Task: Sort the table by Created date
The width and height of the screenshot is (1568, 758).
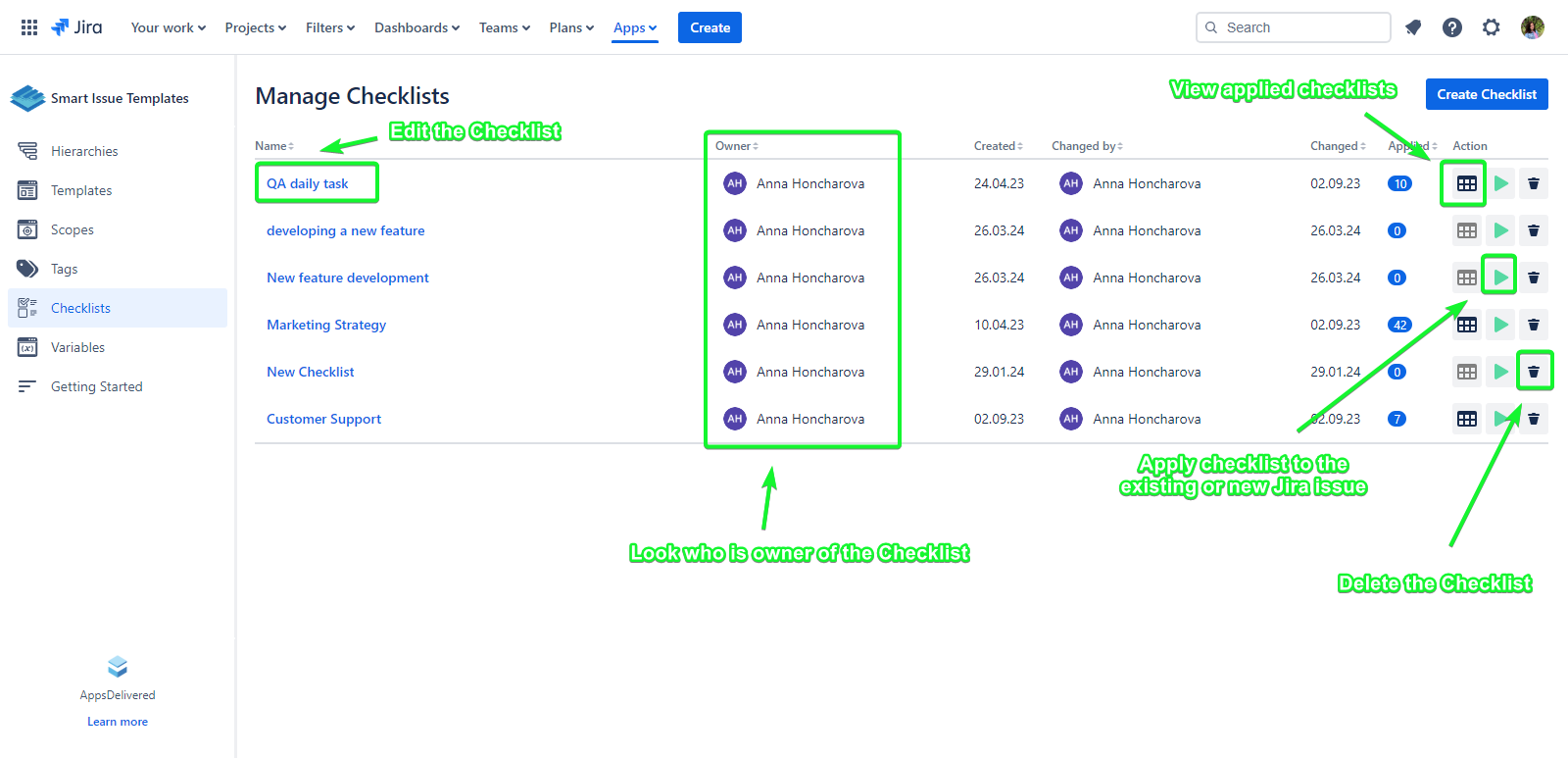Action: [x=998, y=146]
